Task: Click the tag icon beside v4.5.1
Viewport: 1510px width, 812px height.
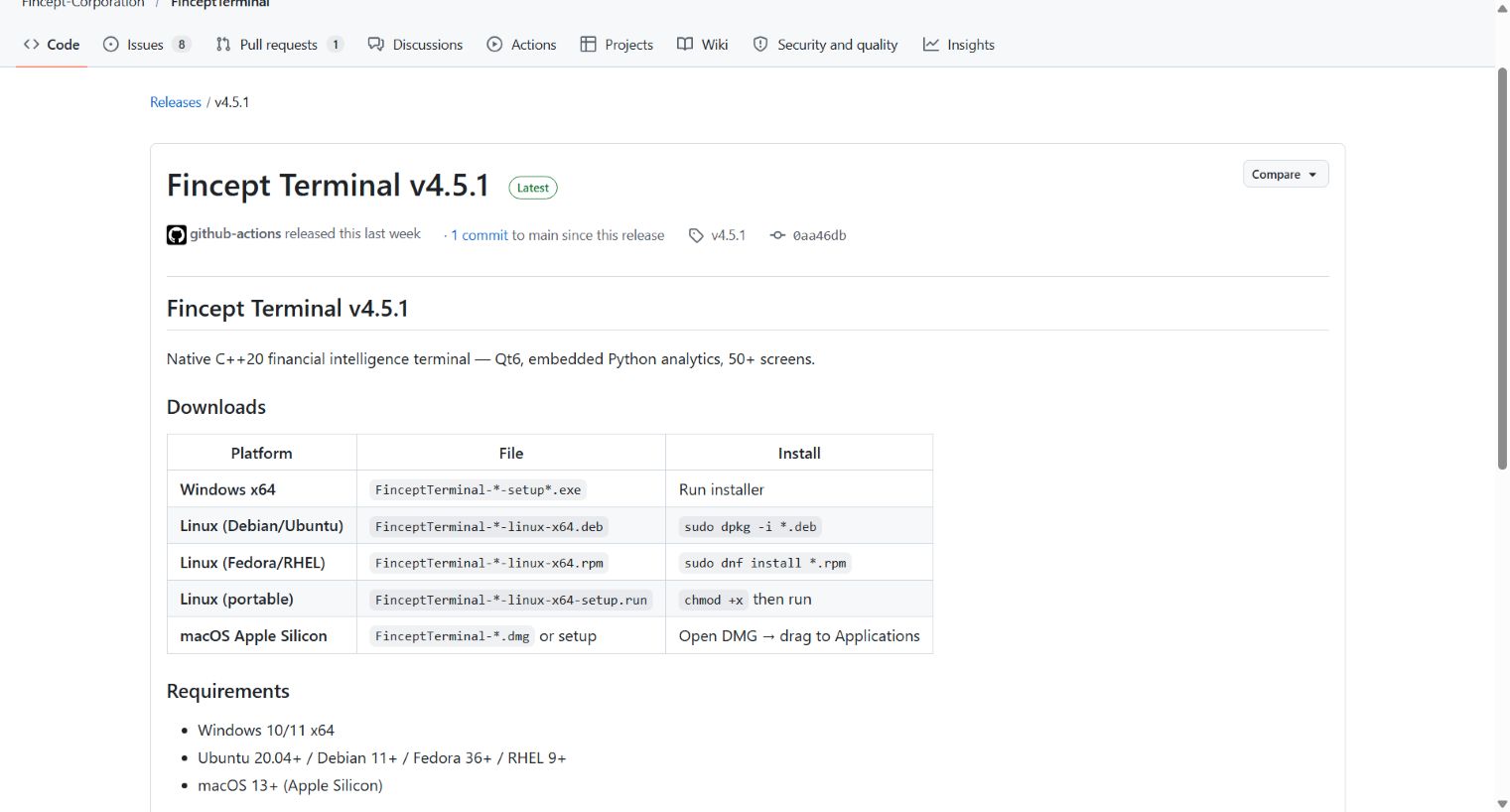Action: (696, 235)
